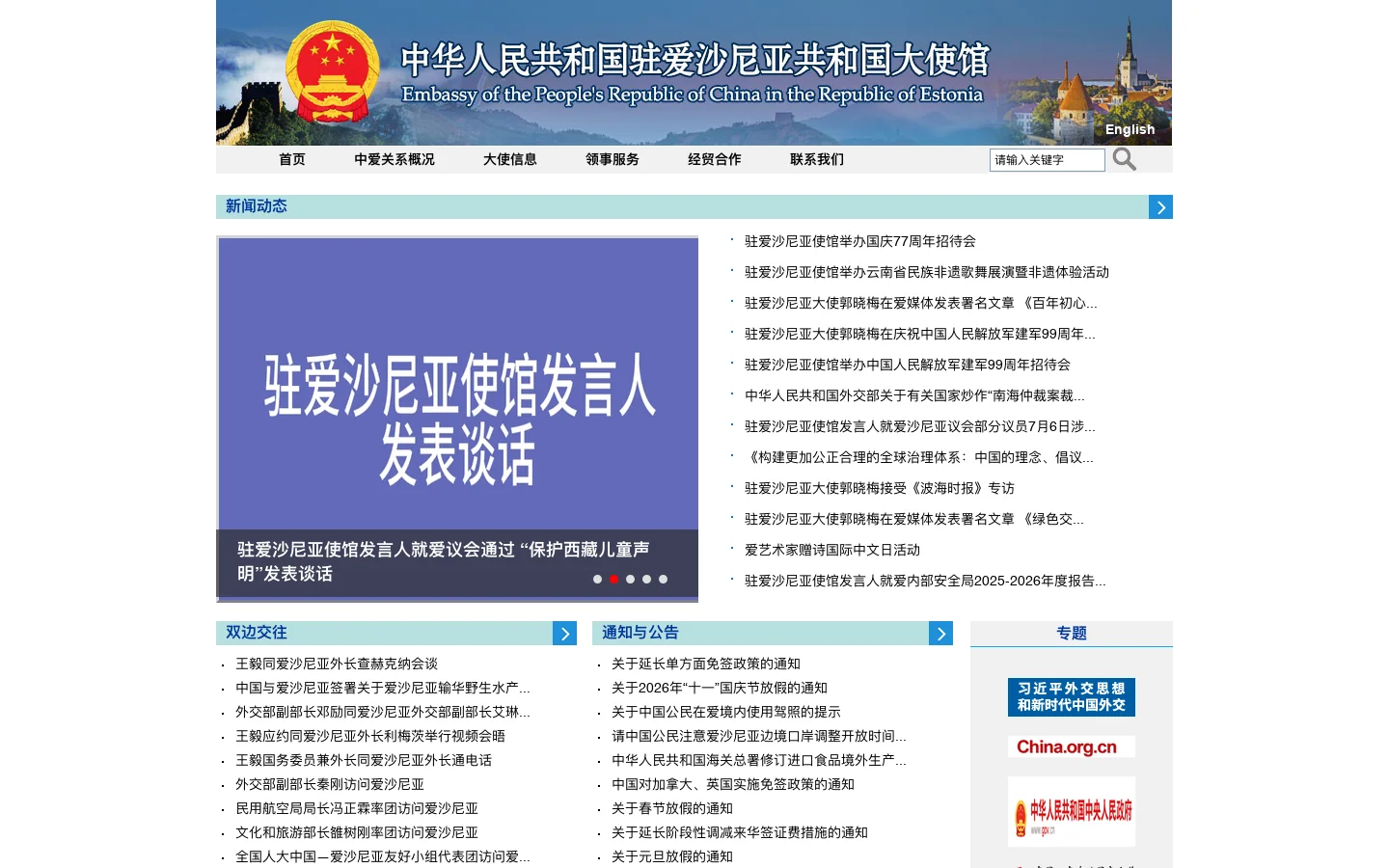Open news article 《百年初心...

pyautogui.click(x=921, y=304)
